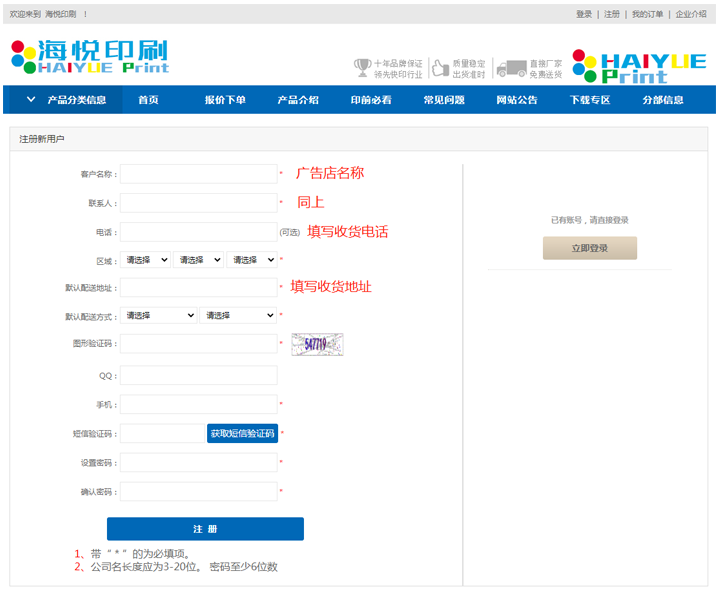Viewport: 718px width, 605px height.
Task: Focus the 客户名称 input field
Action: 198,174
